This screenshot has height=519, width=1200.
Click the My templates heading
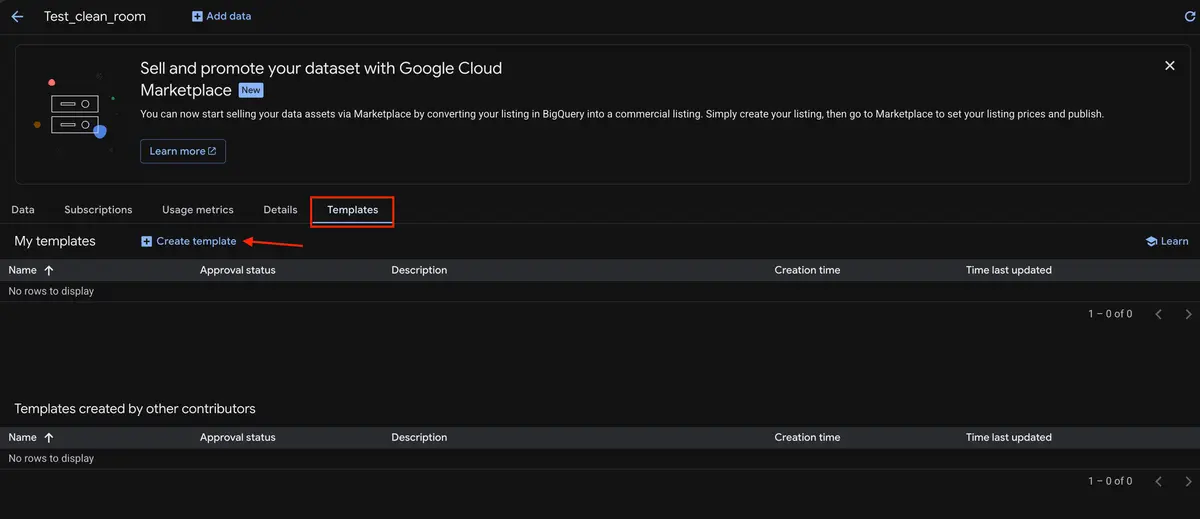(x=55, y=241)
